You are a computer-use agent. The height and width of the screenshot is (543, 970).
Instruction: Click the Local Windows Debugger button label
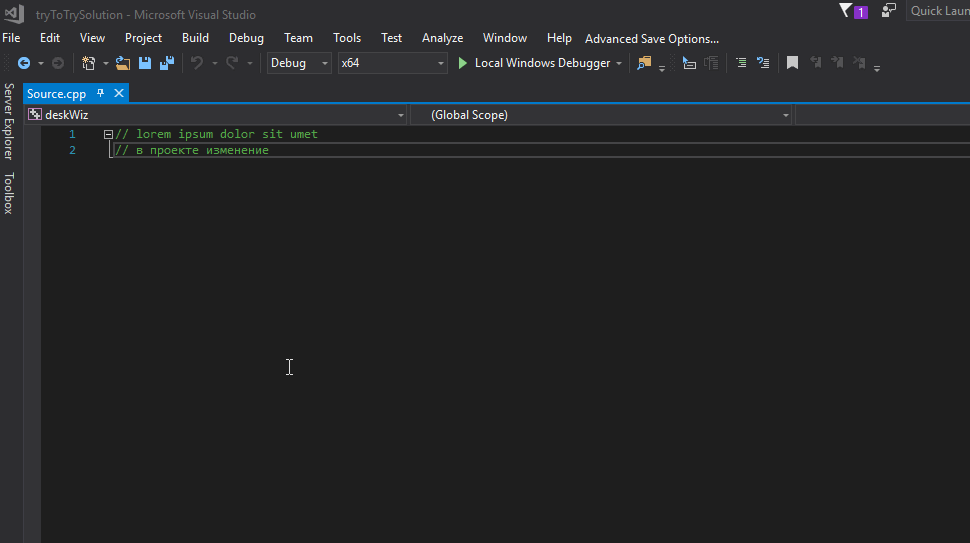(x=543, y=63)
